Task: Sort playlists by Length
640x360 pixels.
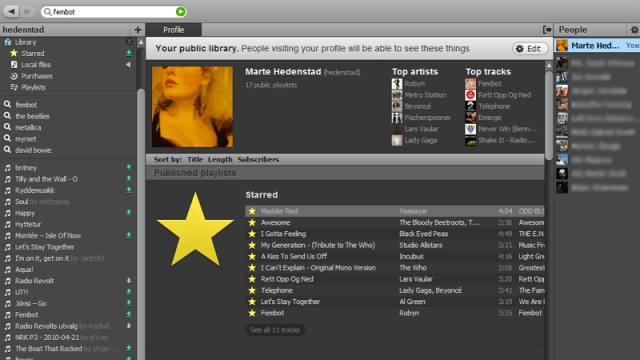Action: coord(220,160)
